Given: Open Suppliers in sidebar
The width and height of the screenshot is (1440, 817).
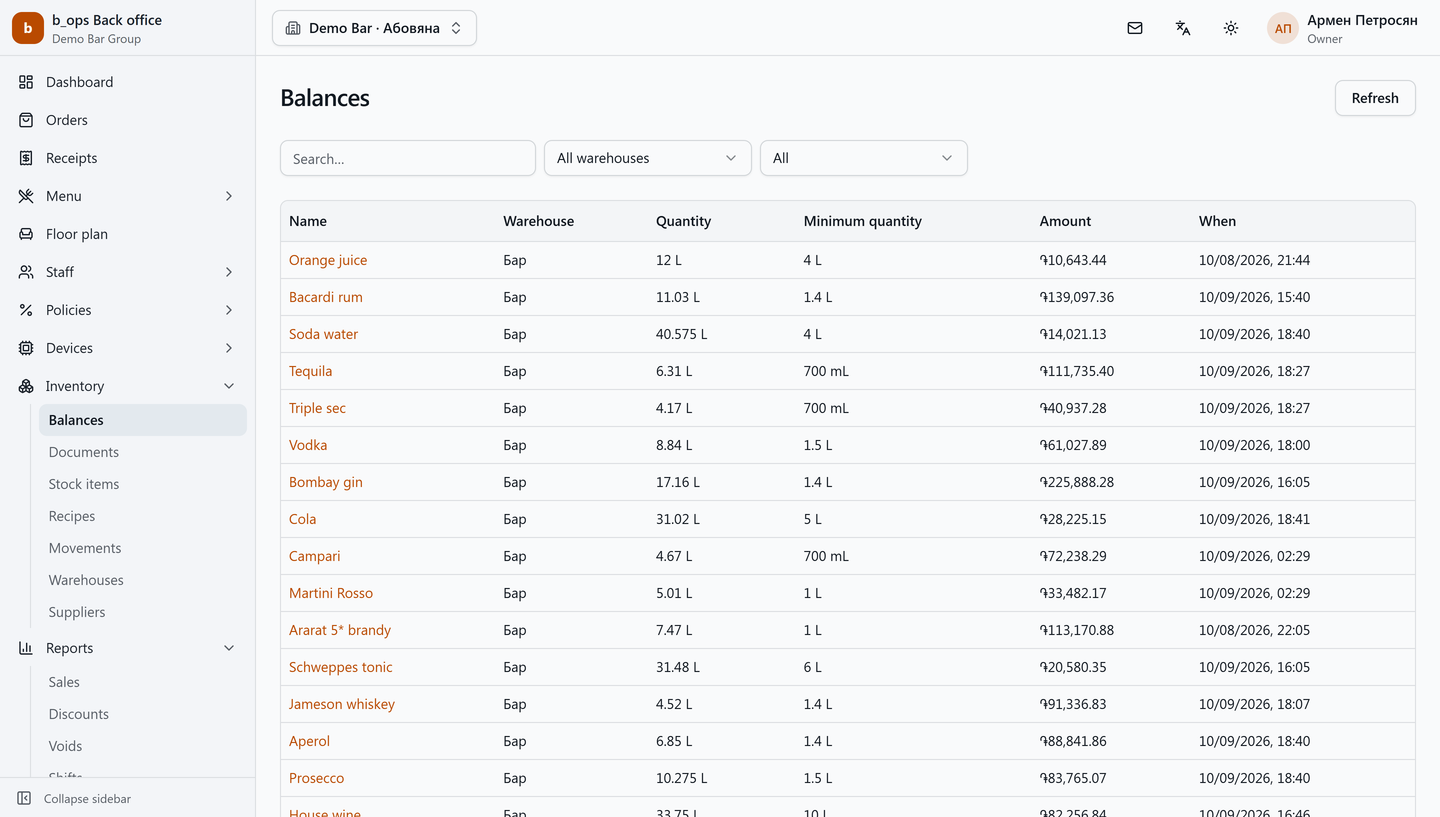Looking at the screenshot, I should coord(142,612).
